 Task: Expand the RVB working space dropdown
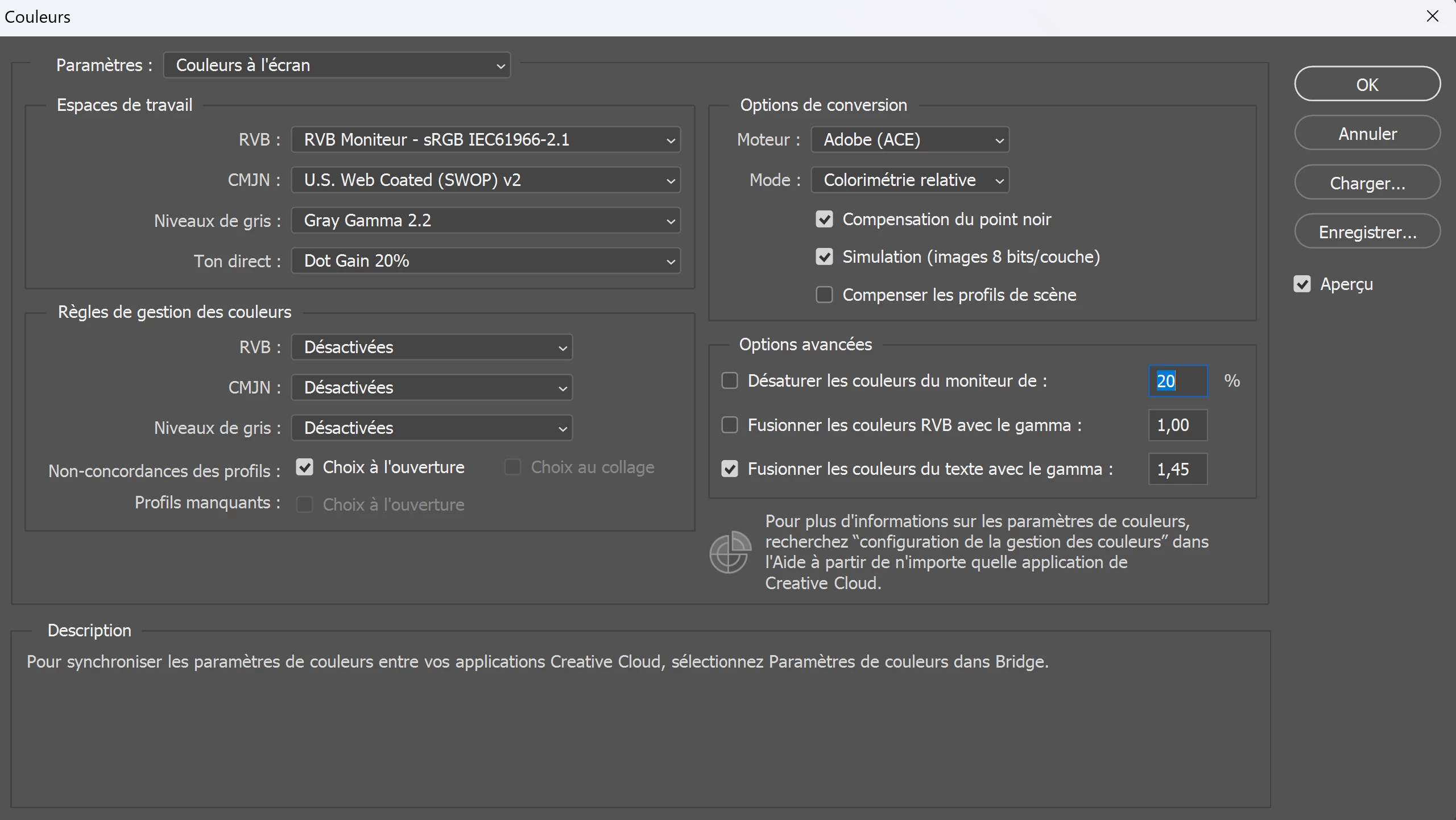pos(486,140)
